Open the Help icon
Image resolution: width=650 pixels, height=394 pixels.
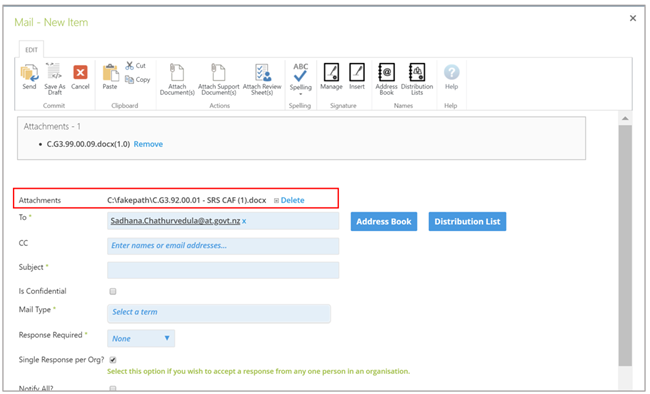pyautogui.click(x=451, y=77)
